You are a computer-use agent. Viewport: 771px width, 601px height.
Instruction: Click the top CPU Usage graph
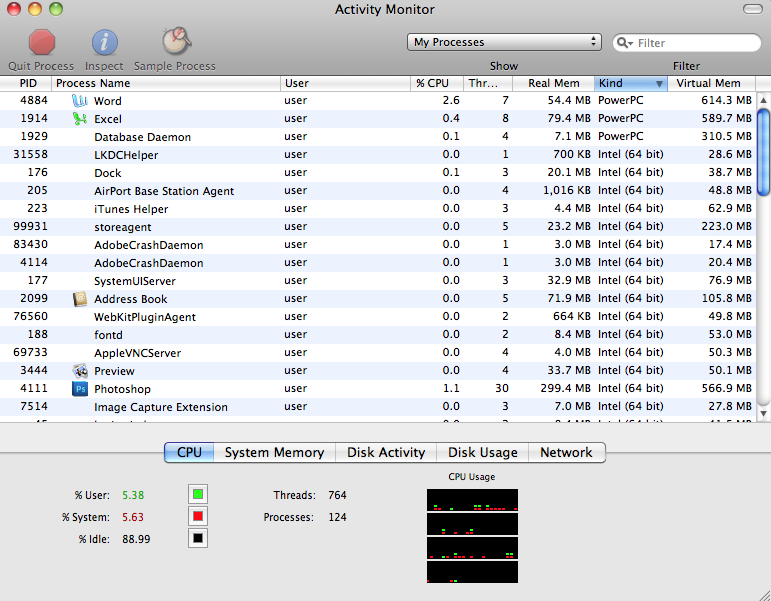click(x=472, y=500)
